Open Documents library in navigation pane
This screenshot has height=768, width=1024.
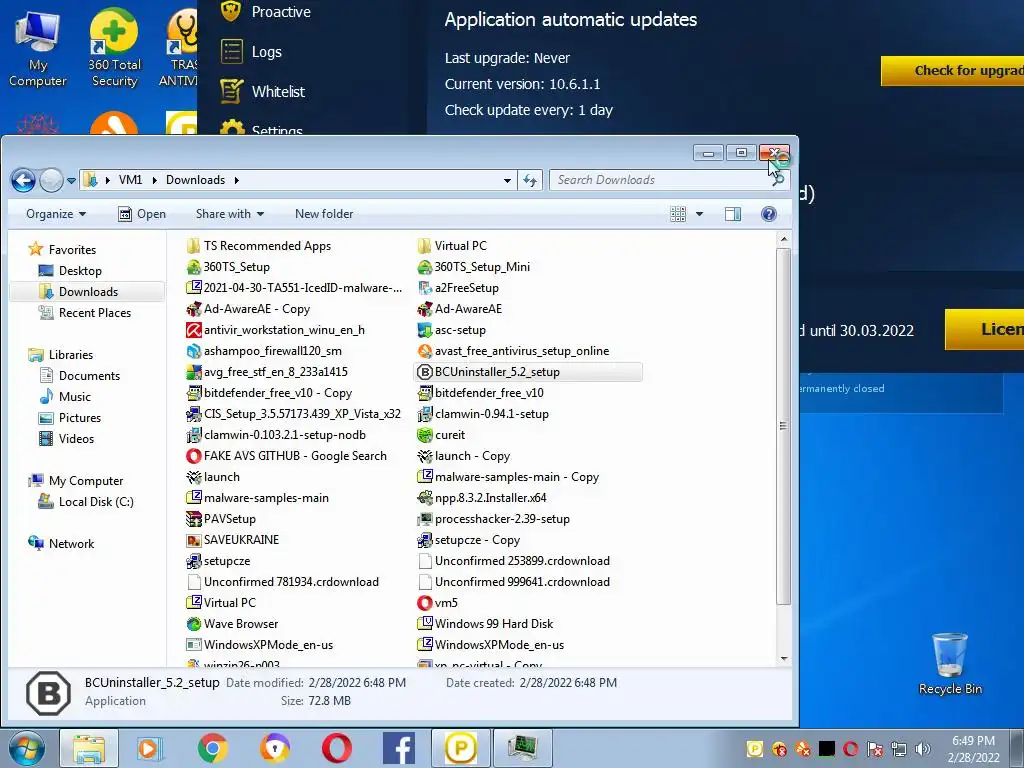(x=89, y=376)
